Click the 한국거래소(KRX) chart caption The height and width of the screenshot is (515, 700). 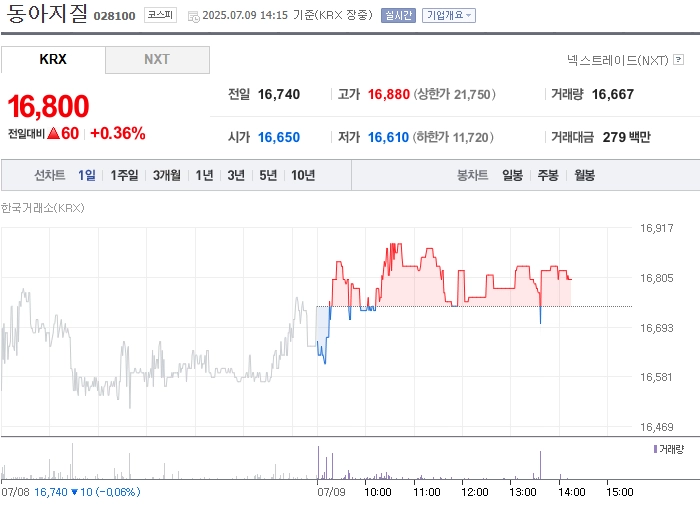tap(42, 208)
